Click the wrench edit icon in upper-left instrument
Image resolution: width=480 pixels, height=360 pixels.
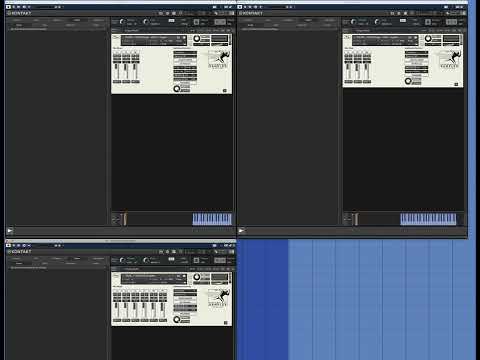pyautogui.click(x=115, y=37)
